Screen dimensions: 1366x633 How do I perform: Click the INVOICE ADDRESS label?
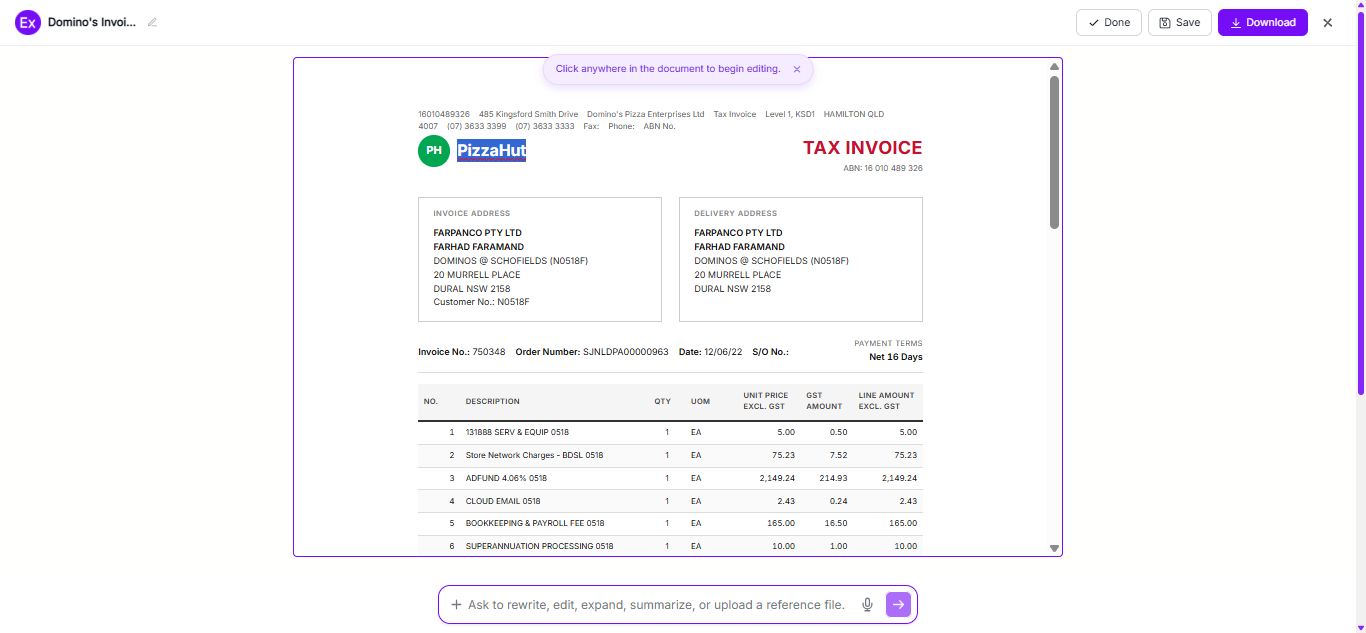472,213
